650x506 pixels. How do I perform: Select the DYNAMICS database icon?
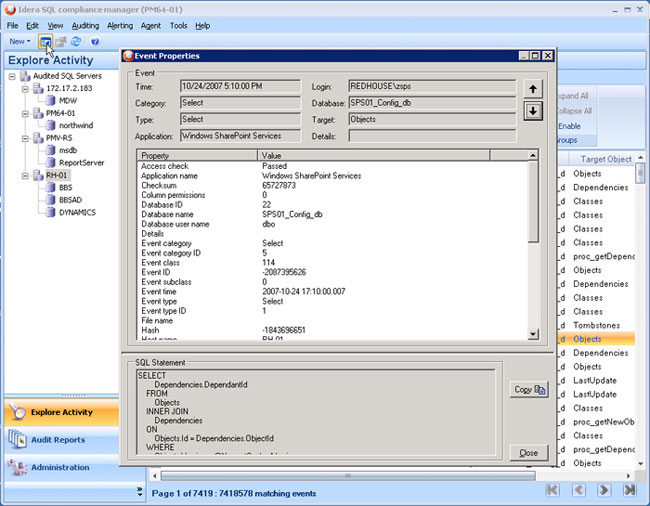click(x=50, y=212)
